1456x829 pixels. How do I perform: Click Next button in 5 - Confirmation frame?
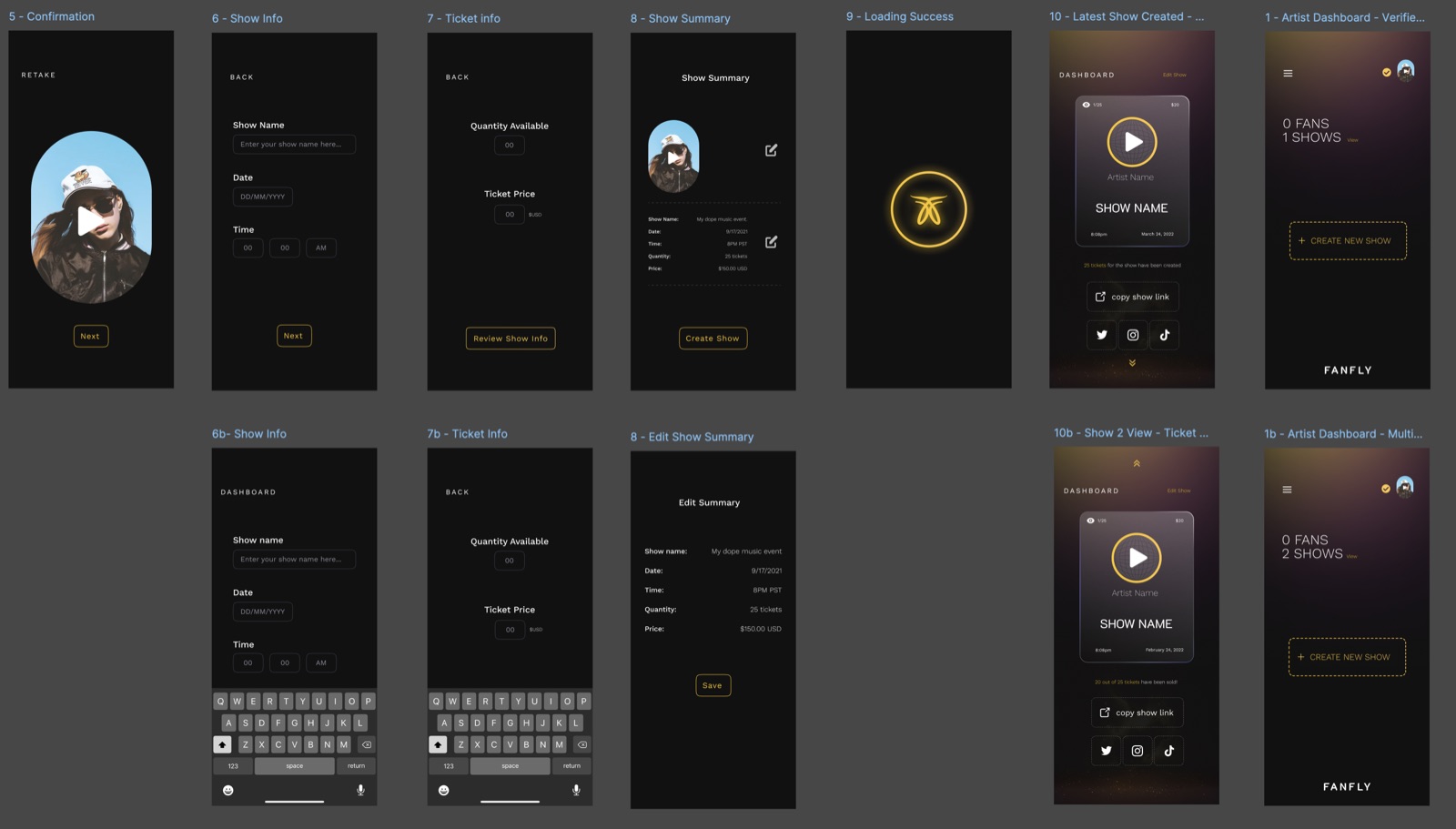pos(90,336)
